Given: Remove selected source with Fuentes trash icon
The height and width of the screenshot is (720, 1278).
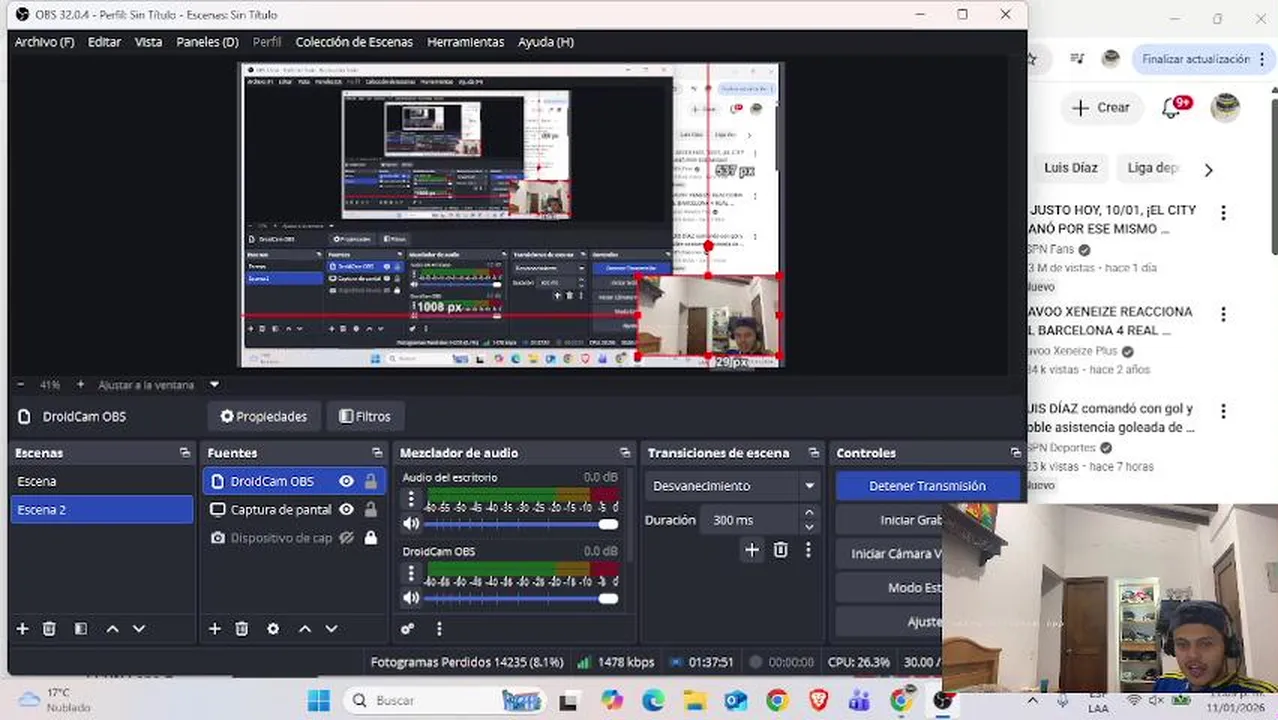Looking at the screenshot, I should pos(241,629).
